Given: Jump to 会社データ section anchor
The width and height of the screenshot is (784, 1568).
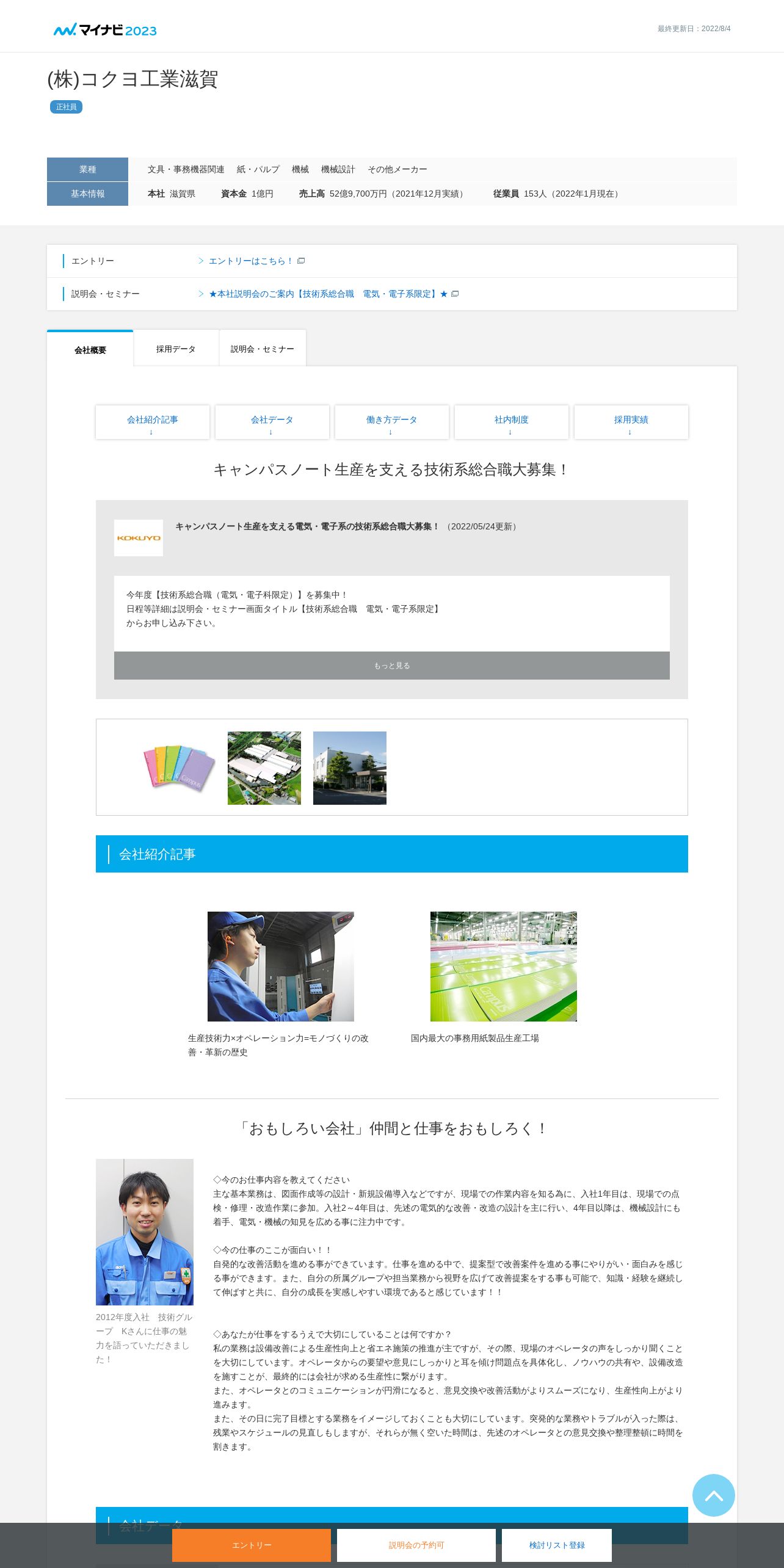Looking at the screenshot, I should [272, 422].
